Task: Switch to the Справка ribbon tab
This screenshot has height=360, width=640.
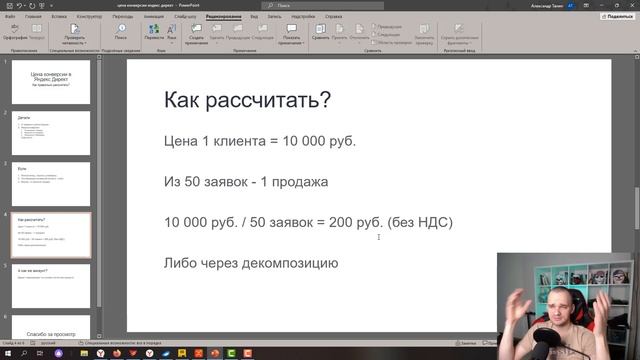Action: tap(333, 17)
